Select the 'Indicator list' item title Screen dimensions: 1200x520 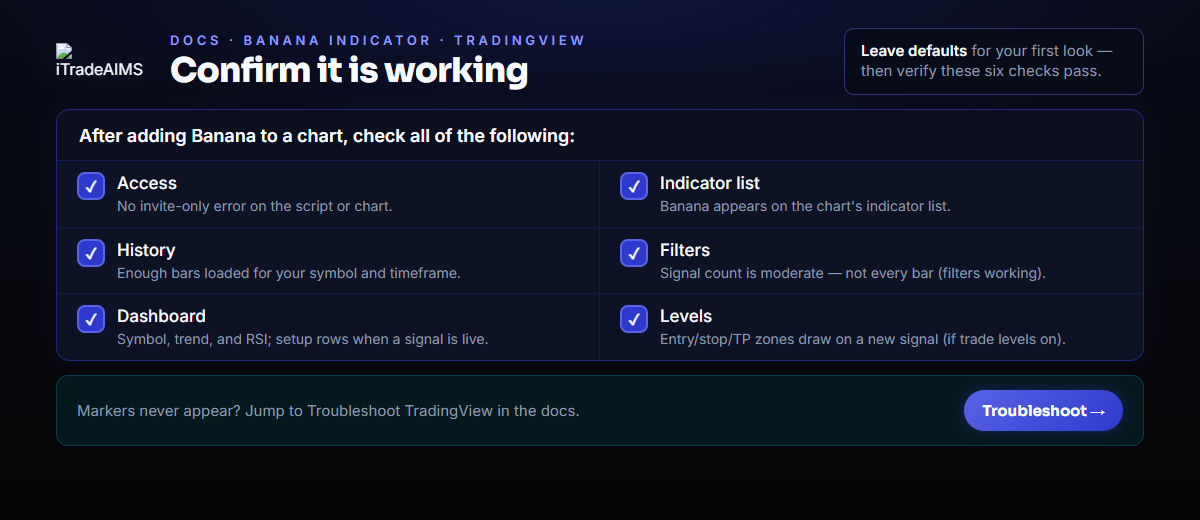(710, 183)
